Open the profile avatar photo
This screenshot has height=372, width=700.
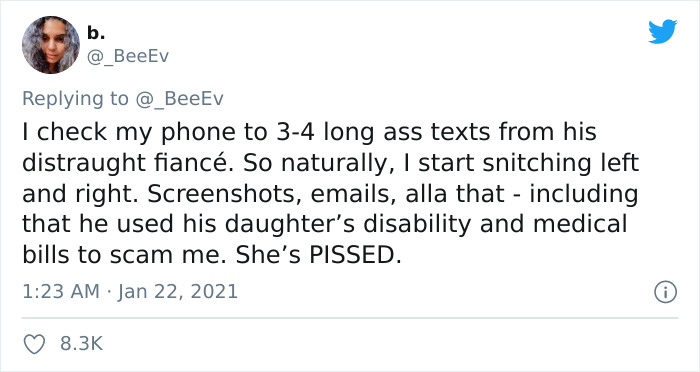[51, 45]
